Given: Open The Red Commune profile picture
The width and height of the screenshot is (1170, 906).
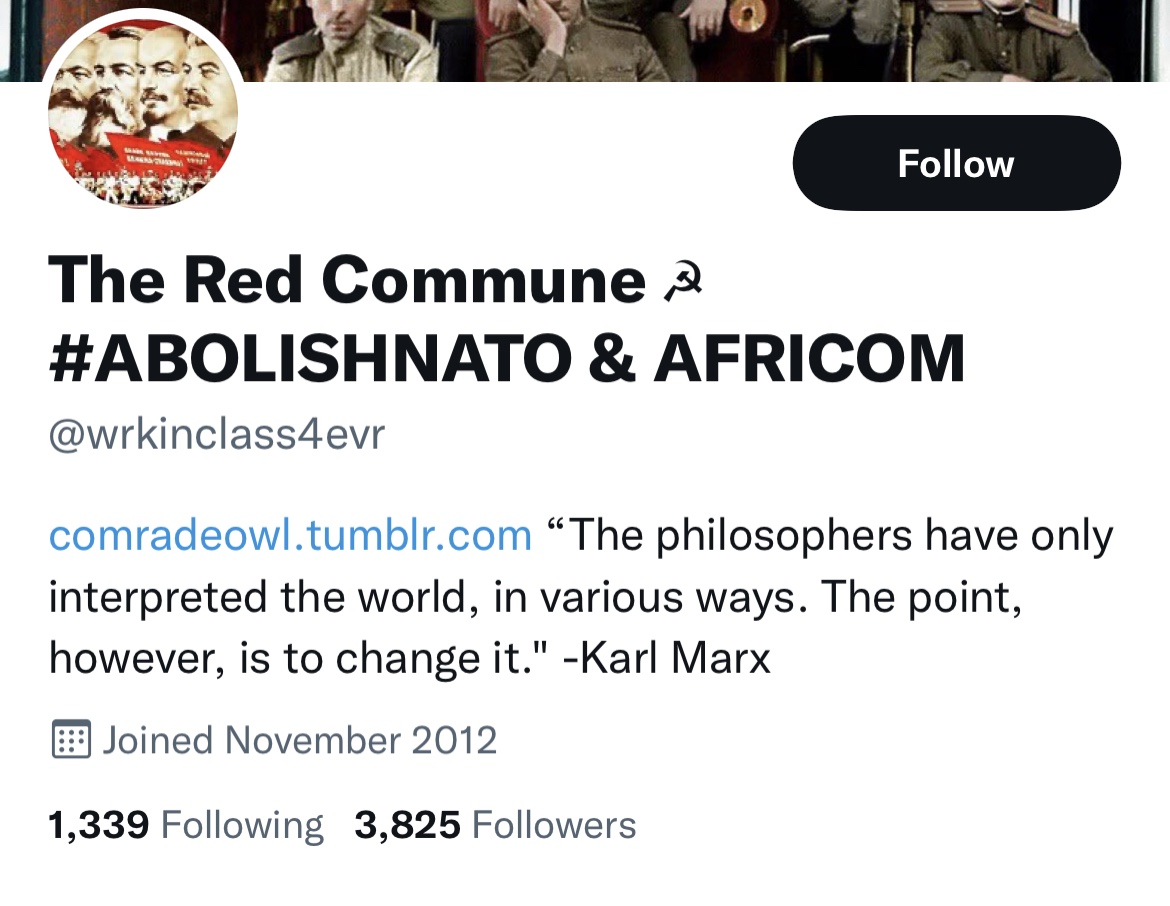Looking at the screenshot, I should (x=142, y=112).
